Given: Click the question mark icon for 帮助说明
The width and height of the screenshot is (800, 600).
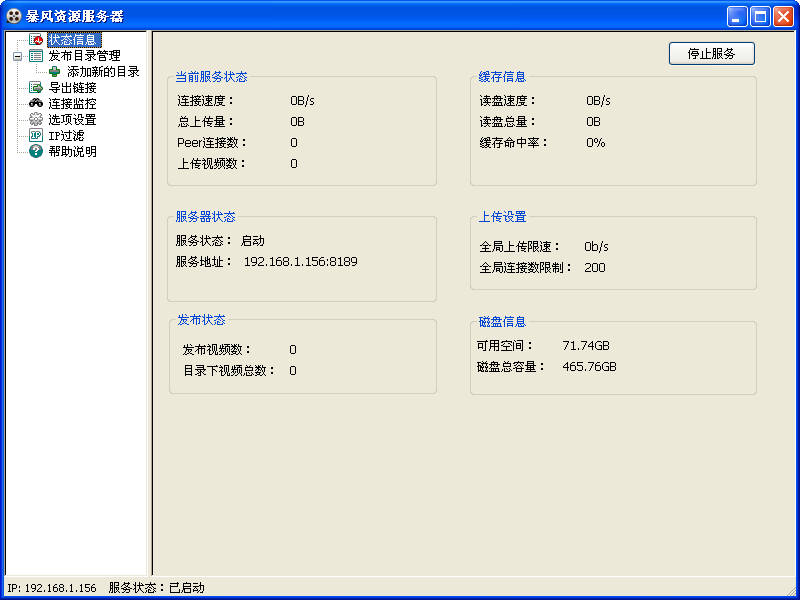Looking at the screenshot, I should click(x=36, y=152).
